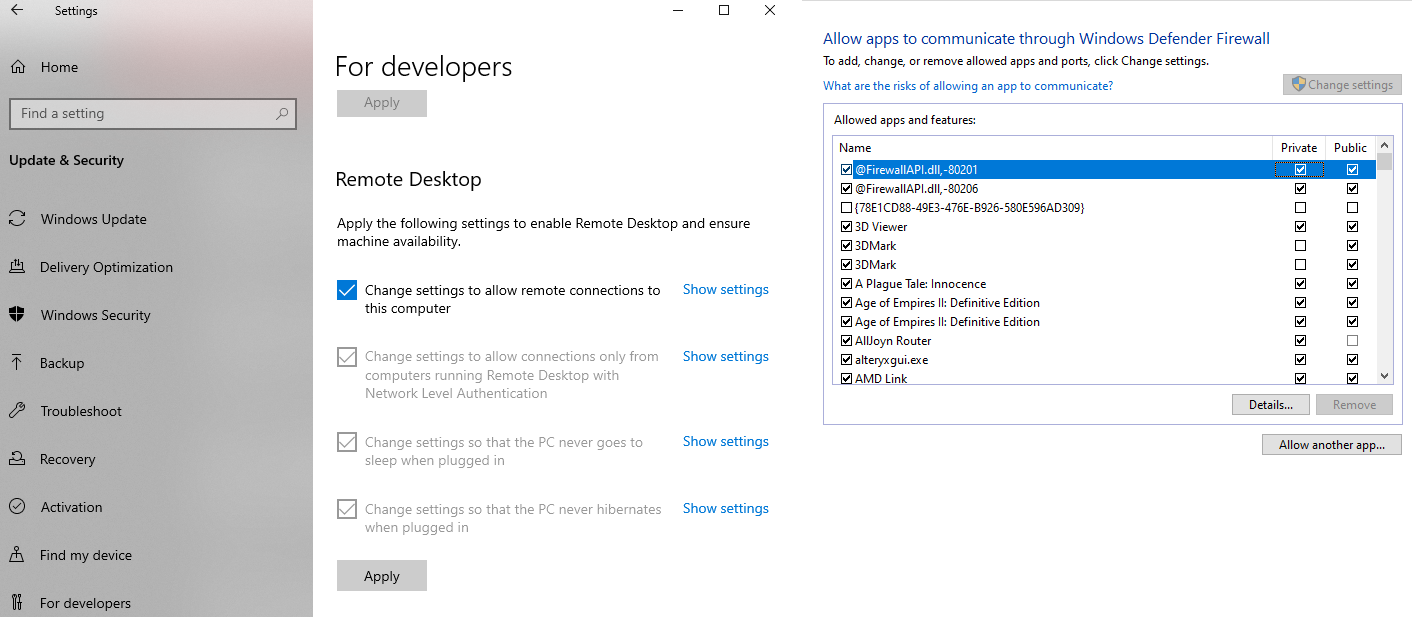This screenshot has height=642, width=1424.
Task: Switch to the Activation page
Action: click(71, 507)
